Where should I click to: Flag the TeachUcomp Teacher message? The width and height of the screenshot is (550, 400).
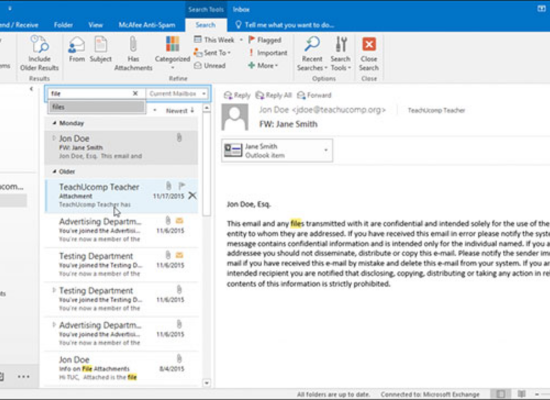pyautogui.click(x=182, y=186)
